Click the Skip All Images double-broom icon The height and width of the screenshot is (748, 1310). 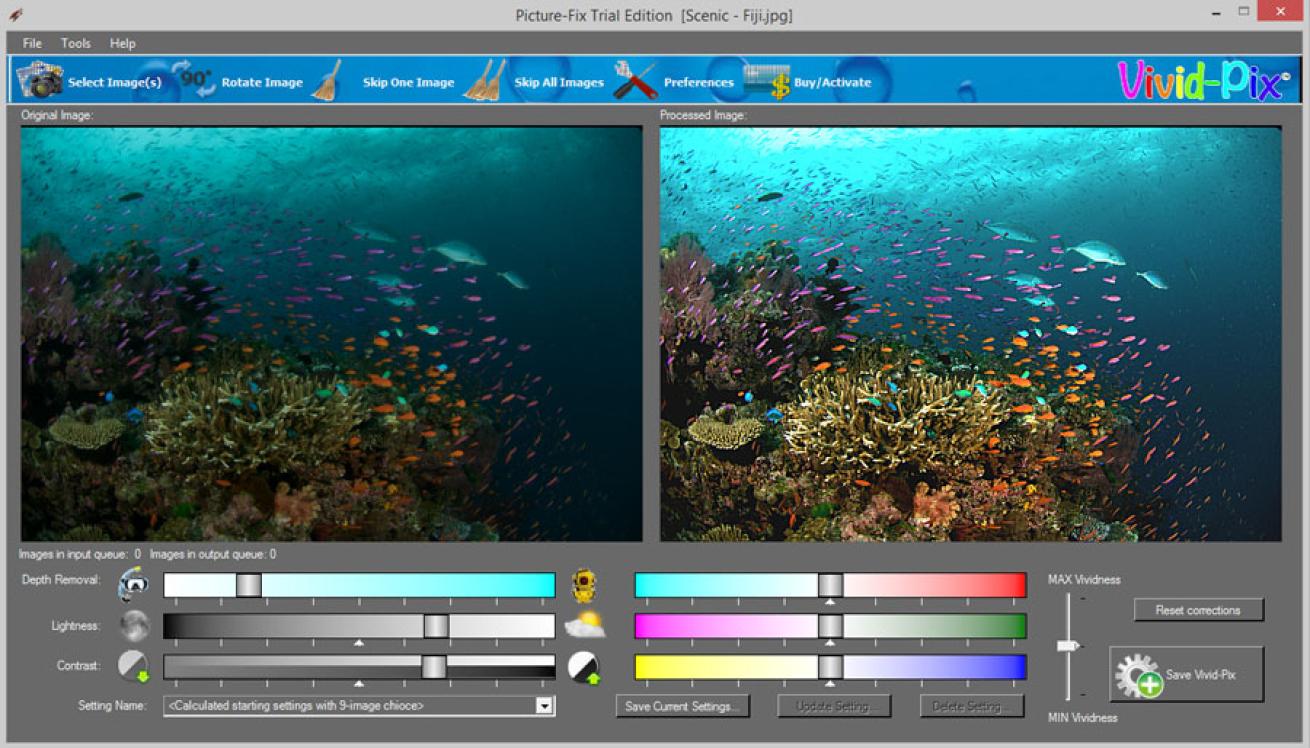tap(485, 80)
